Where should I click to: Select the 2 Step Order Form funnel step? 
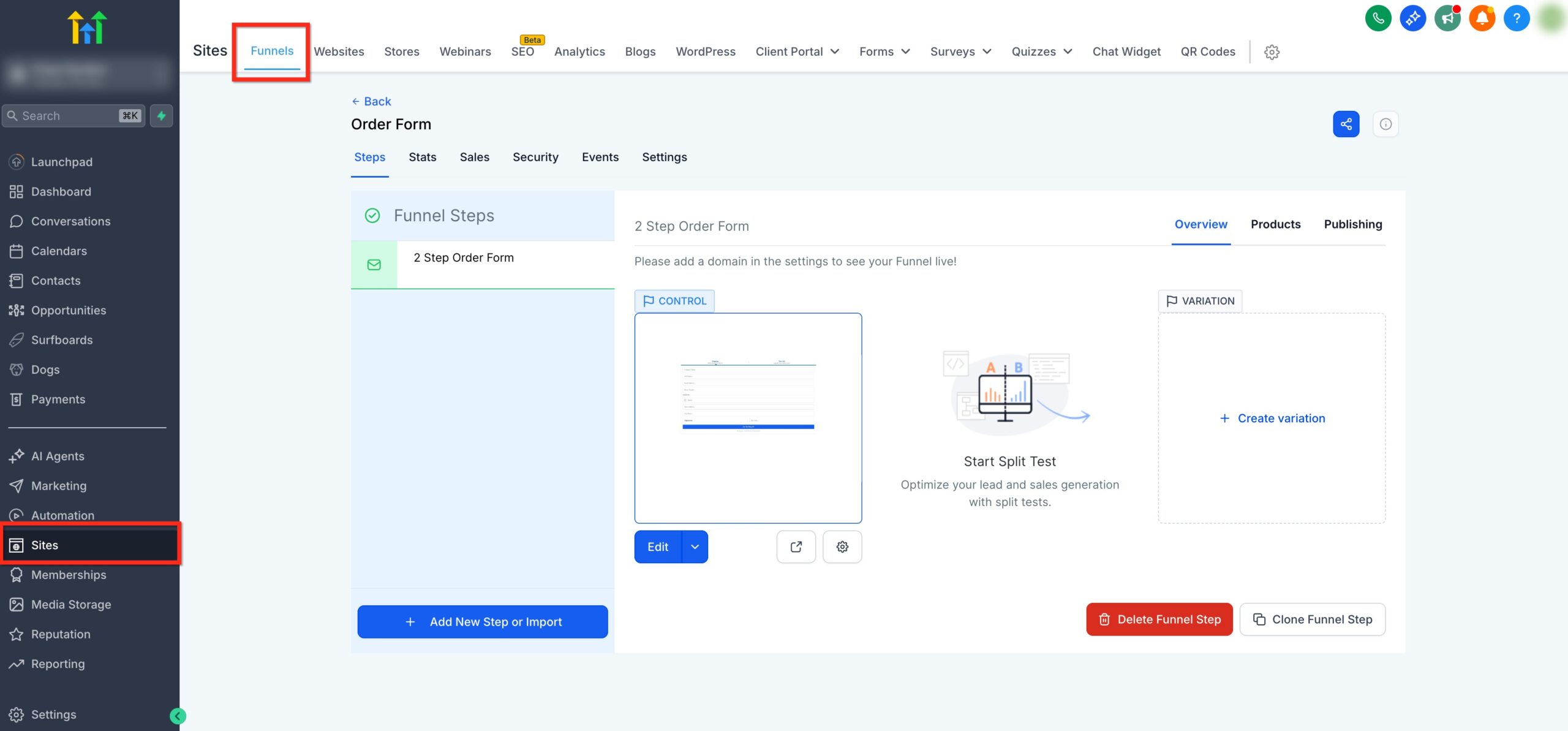tap(464, 257)
